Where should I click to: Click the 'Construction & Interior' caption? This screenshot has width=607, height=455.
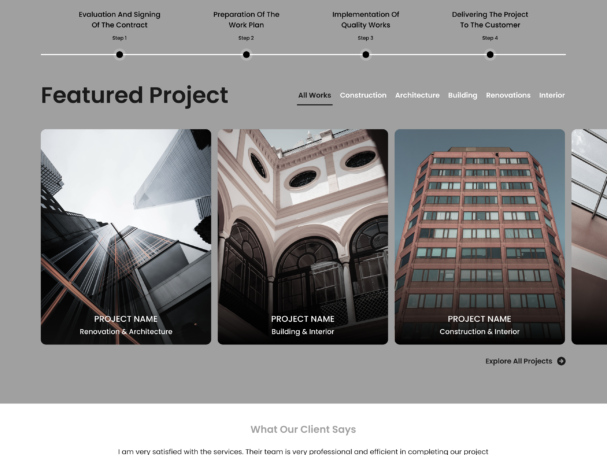point(479,331)
